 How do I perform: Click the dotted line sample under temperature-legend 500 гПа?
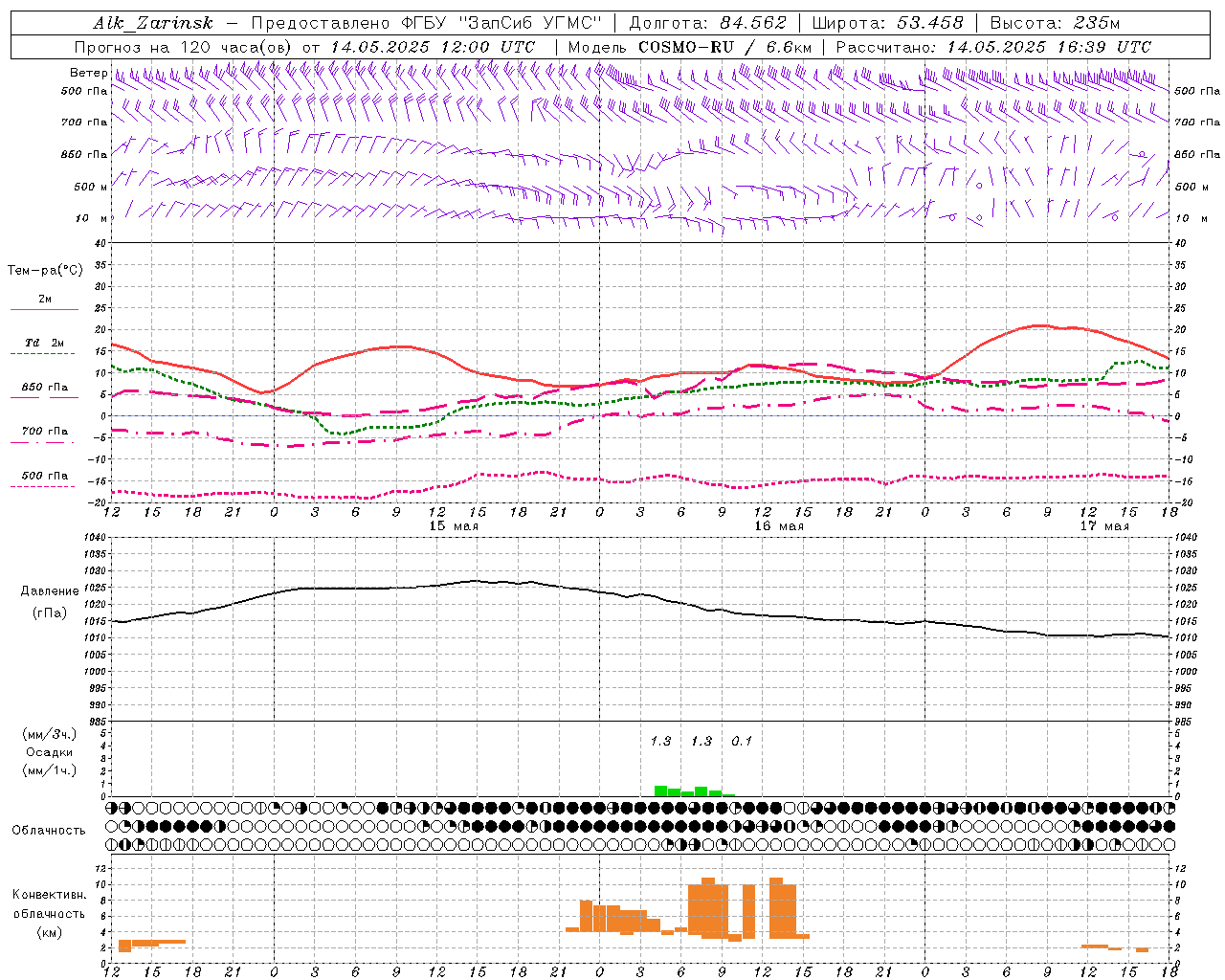click(x=44, y=486)
